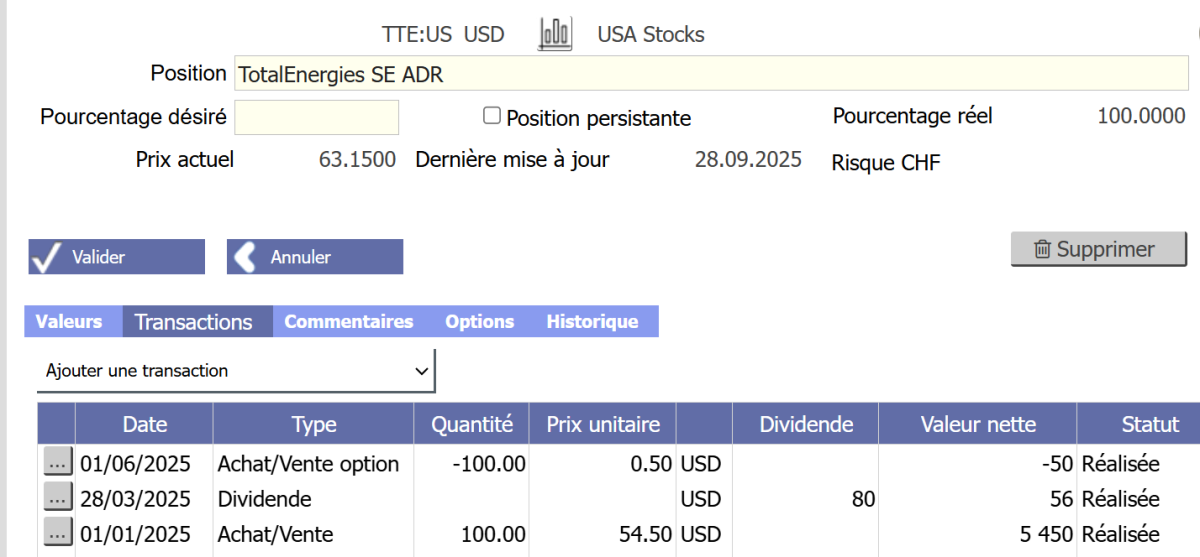Open the Commentaires tab
The width and height of the screenshot is (1200, 557).
348,322
